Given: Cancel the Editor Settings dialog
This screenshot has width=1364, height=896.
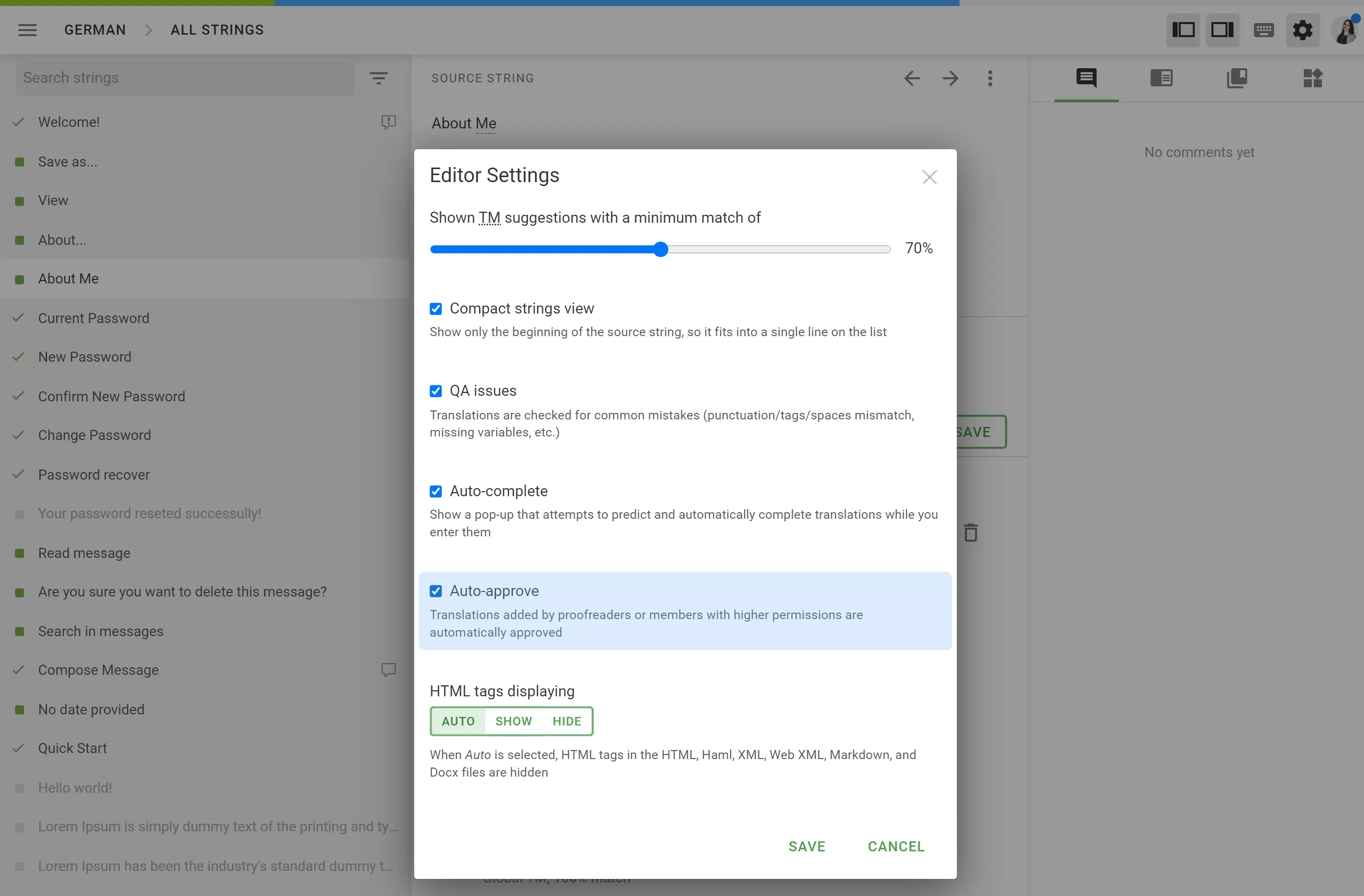Looking at the screenshot, I should tap(896, 846).
